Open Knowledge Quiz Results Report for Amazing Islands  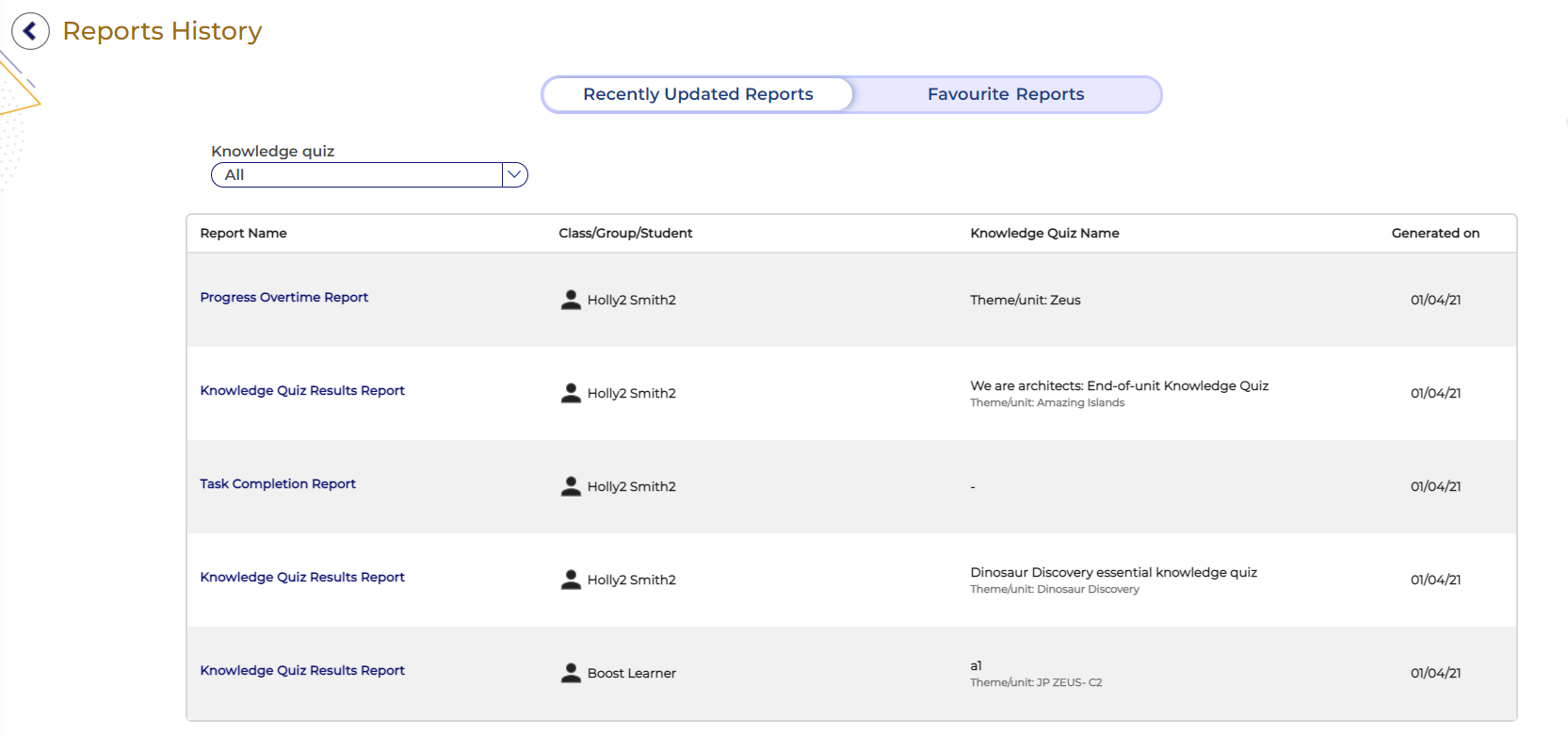[302, 390]
